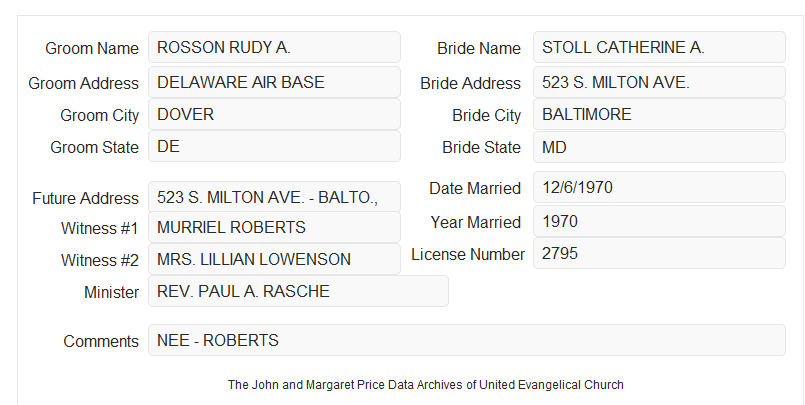Viewport: 805px width, 405px height.
Task: Select the Bride Address input box
Action: 659,82
